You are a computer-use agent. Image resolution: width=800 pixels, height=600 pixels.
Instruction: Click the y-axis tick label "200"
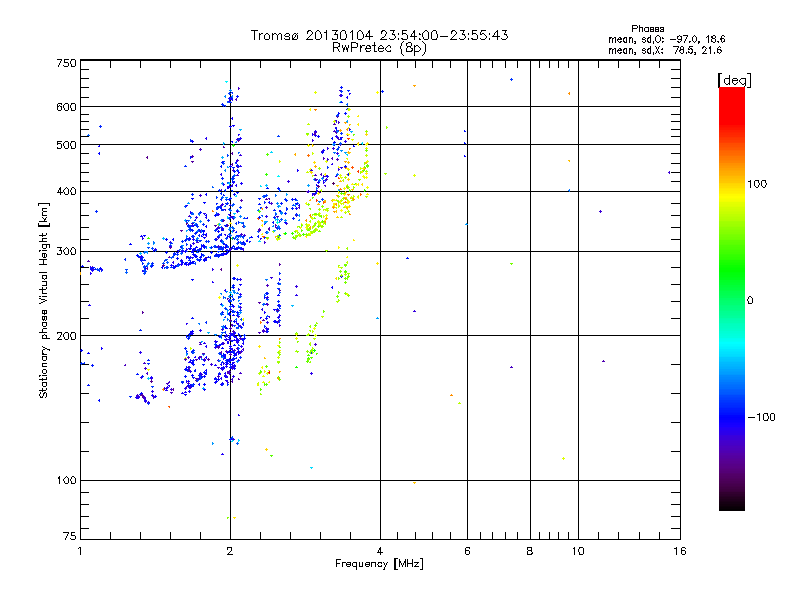(66, 336)
